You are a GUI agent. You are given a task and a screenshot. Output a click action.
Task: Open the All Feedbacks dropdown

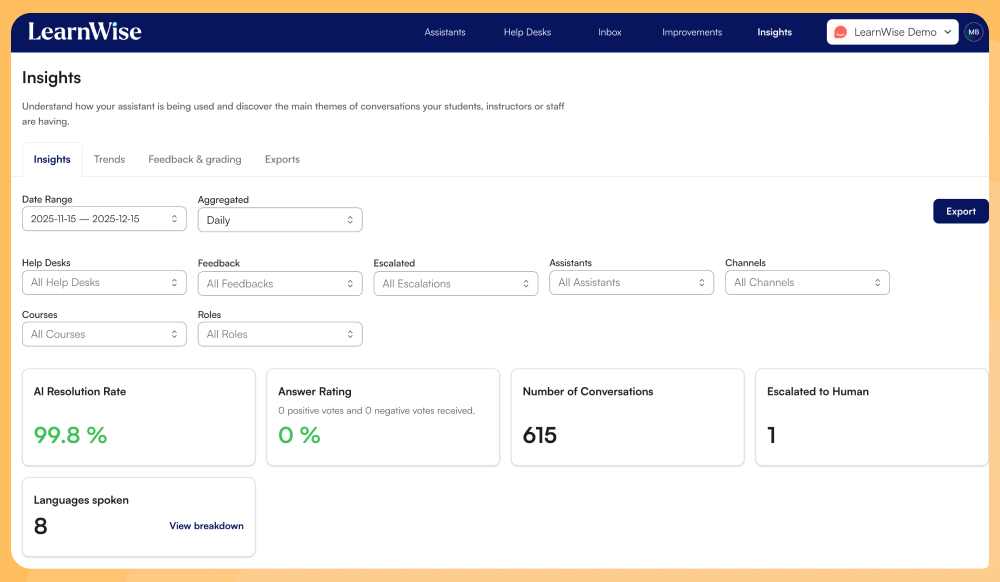tap(280, 284)
